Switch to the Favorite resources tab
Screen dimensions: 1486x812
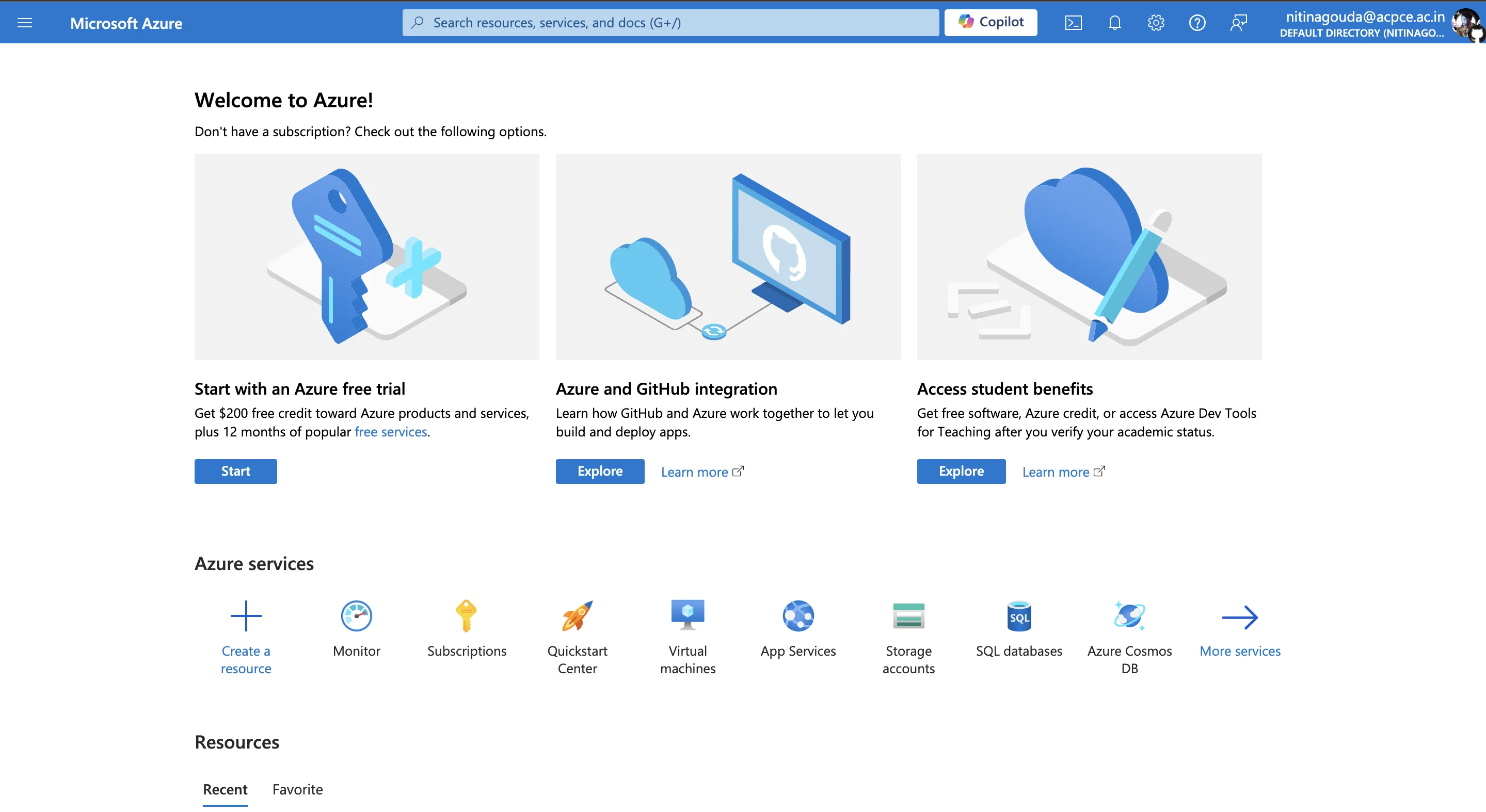point(297,788)
